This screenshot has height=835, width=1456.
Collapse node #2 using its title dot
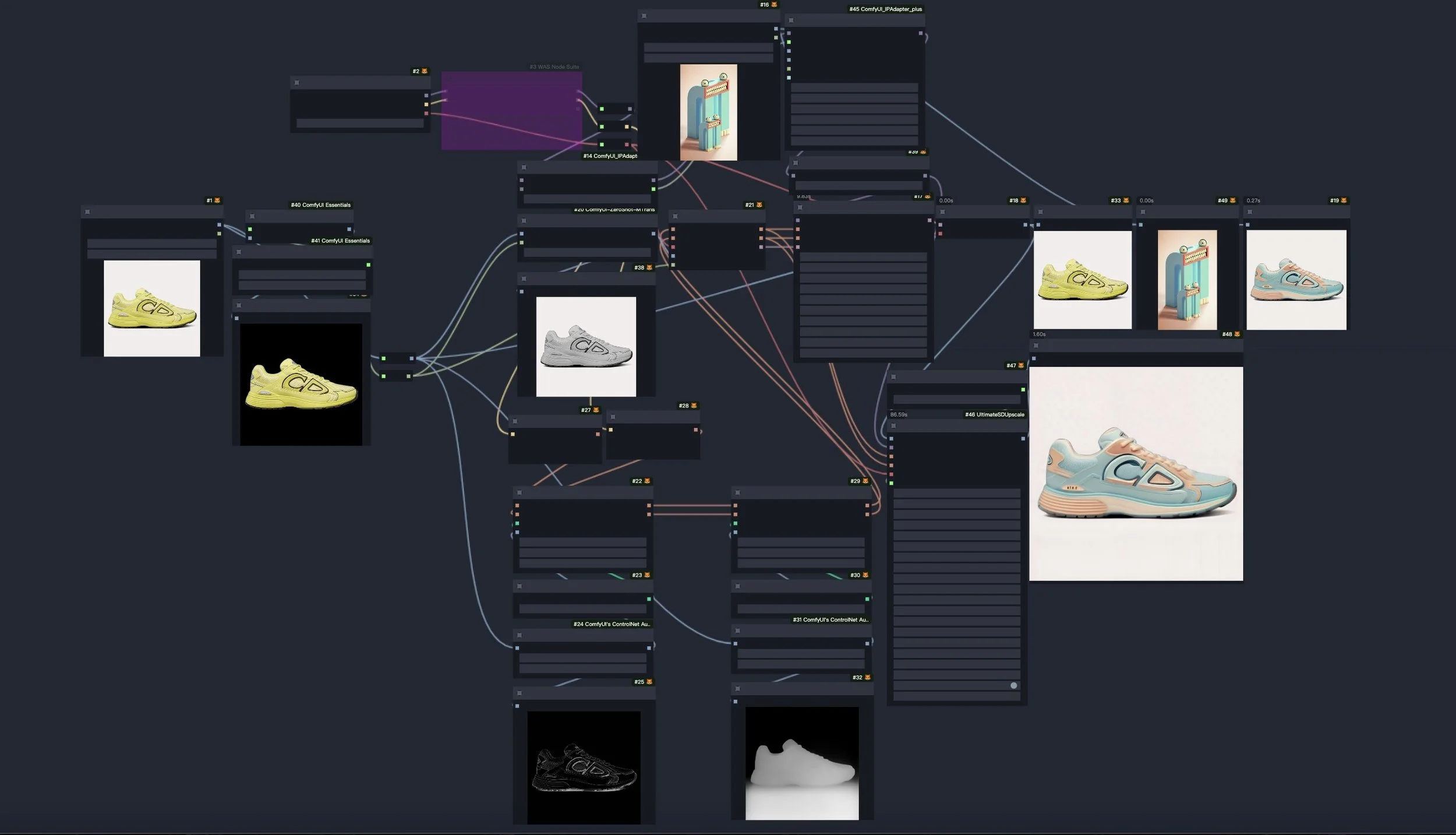(x=297, y=83)
